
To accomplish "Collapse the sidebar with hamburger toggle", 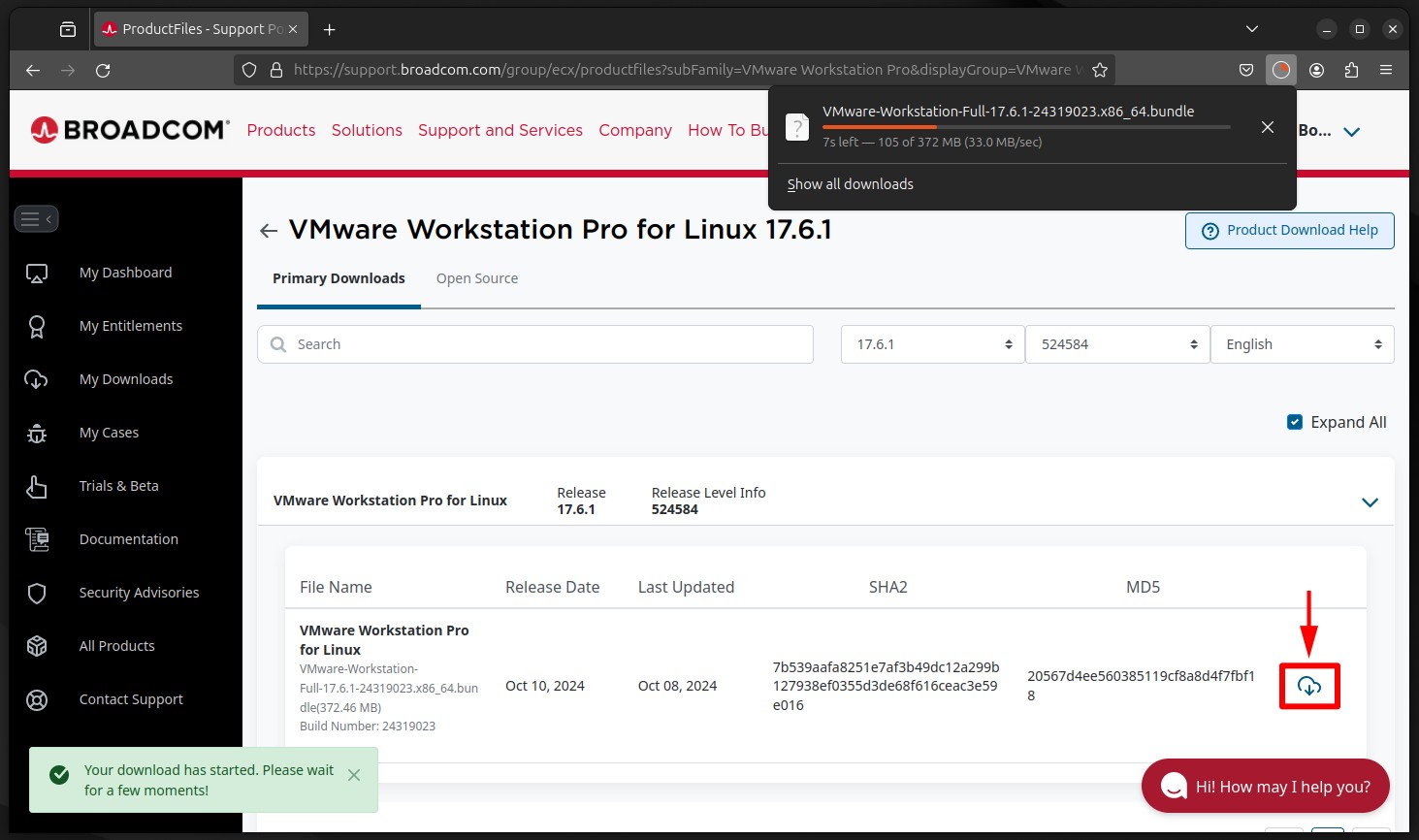I will click(37, 219).
